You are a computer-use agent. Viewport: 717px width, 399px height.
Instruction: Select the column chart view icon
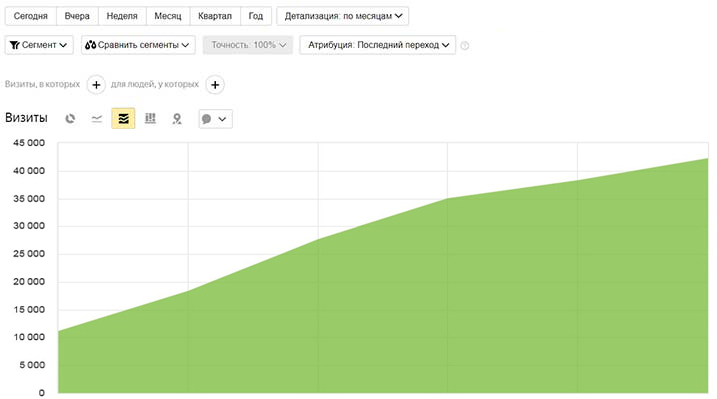[150, 119]
